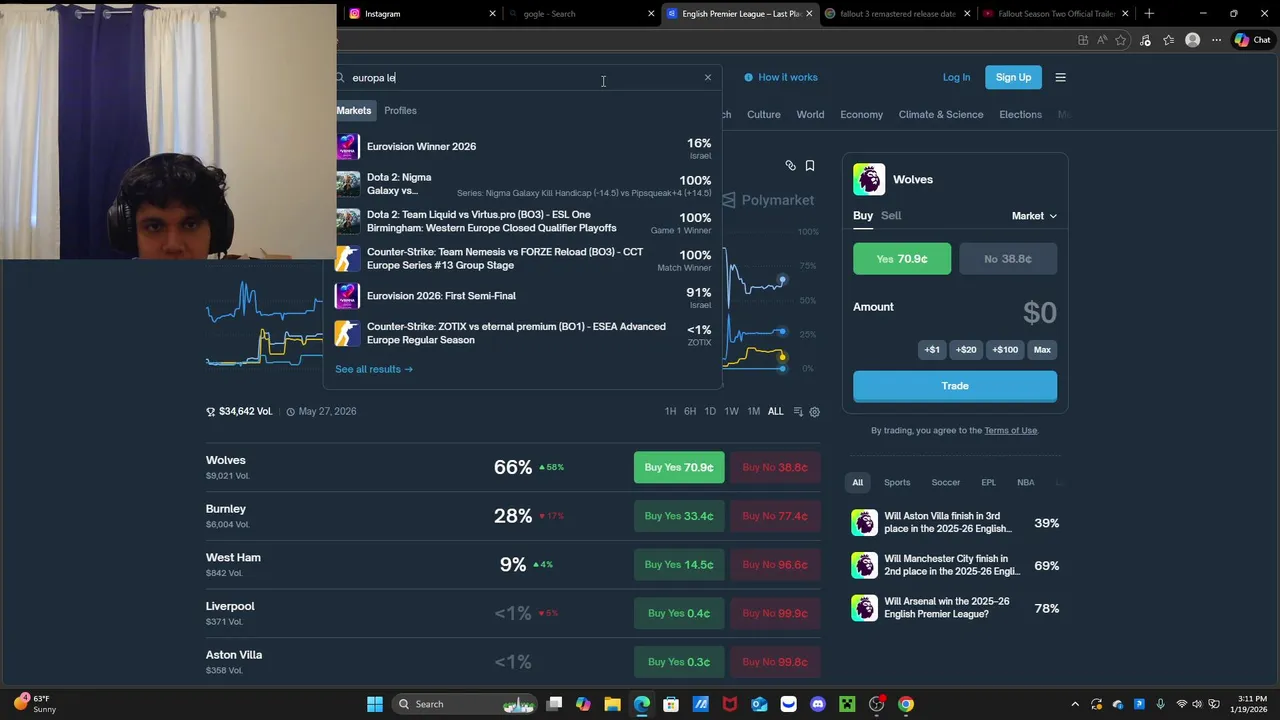Image resolution: width=1280 pixels, height=720 pixels.
Task: Set chart range to 1D
Action: (710, 412)
